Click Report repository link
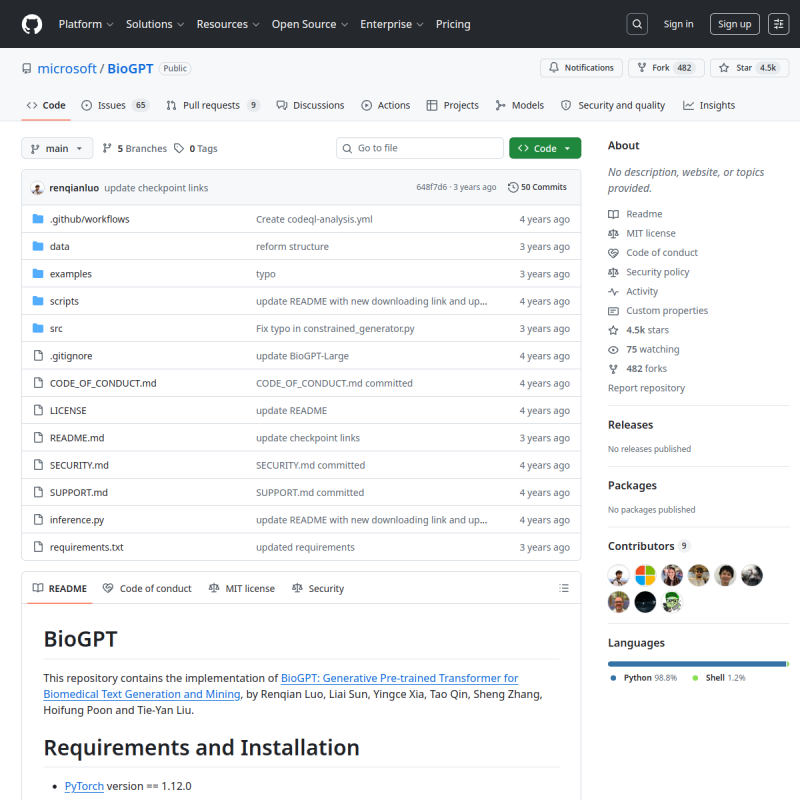 pyautogui.click(x=646, y=388)
